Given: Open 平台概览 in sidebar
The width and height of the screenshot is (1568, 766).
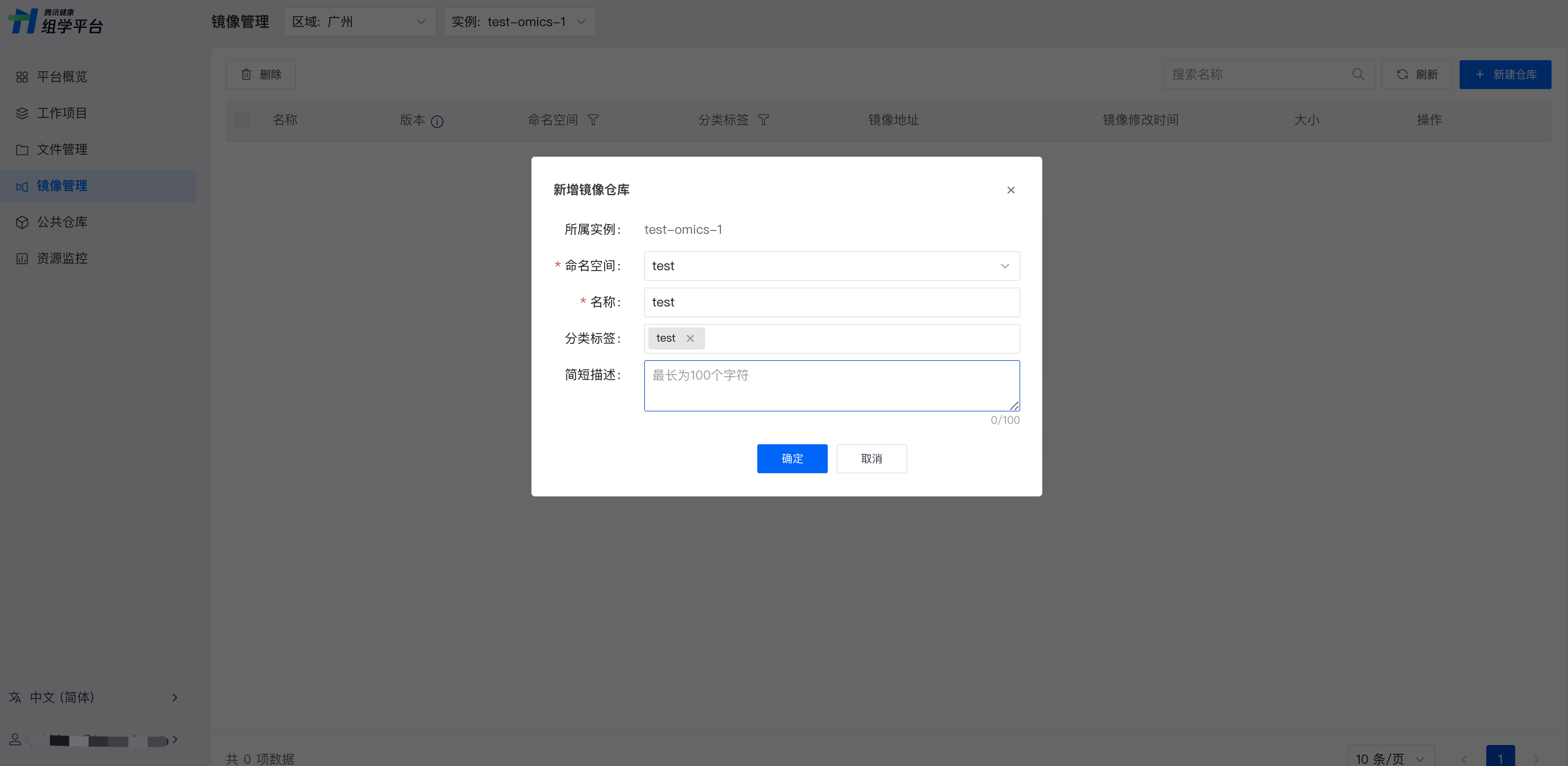Looking at the screenshot, I should 62,77.
